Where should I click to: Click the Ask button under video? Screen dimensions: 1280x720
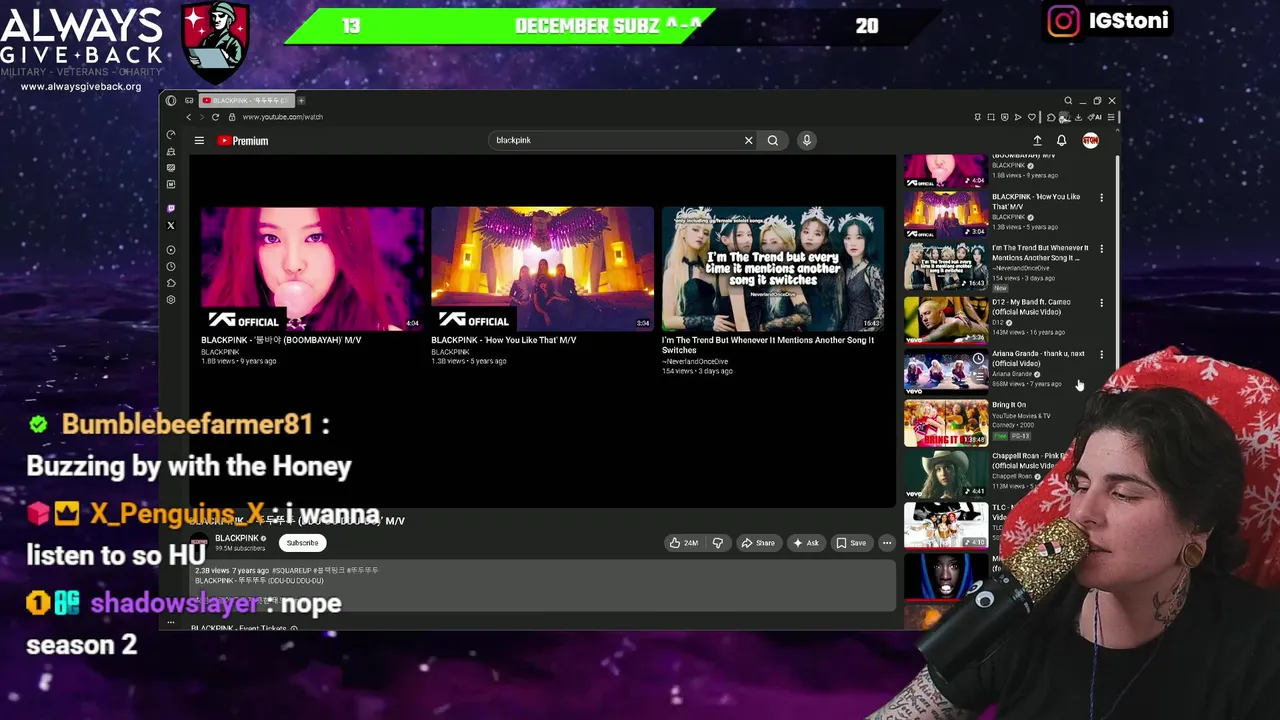pos(806,543)
